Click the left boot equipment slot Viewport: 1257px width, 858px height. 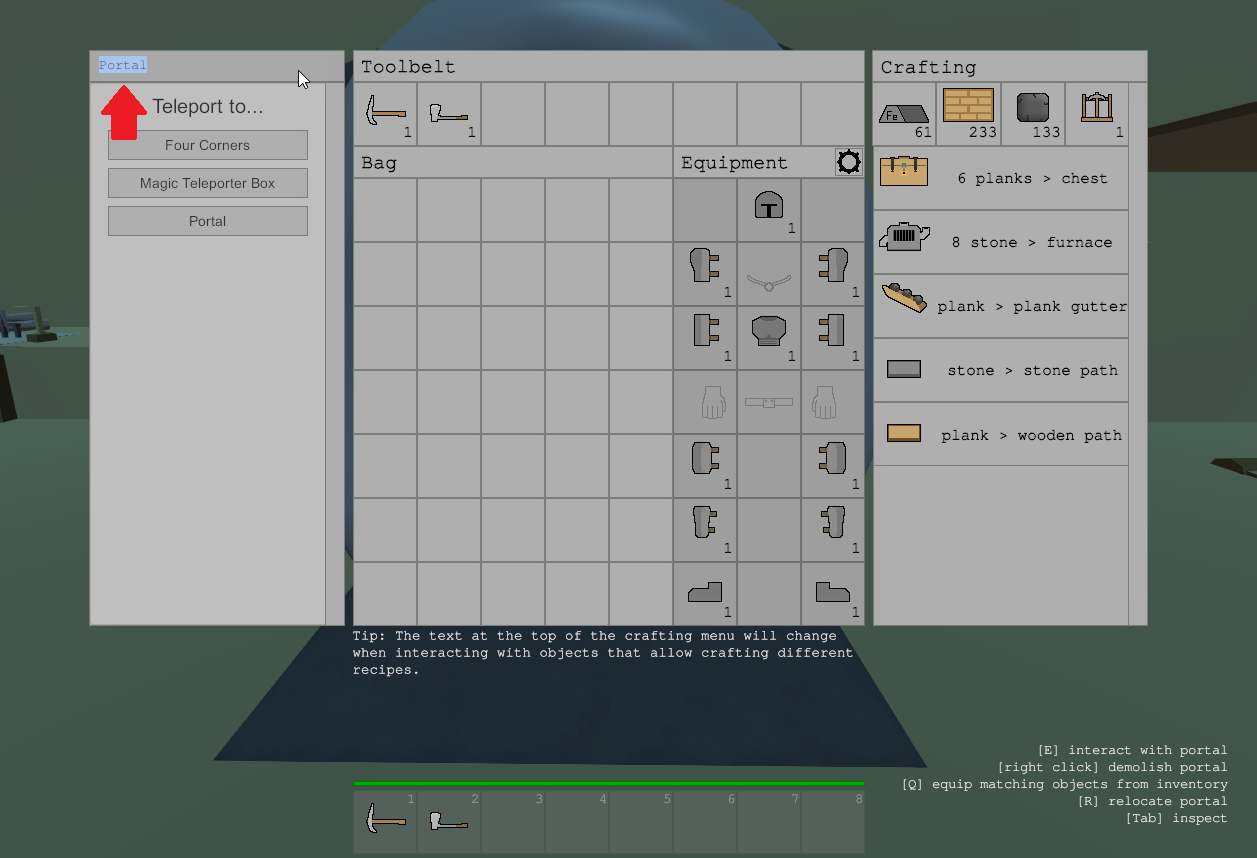click(x=705, y=594)
